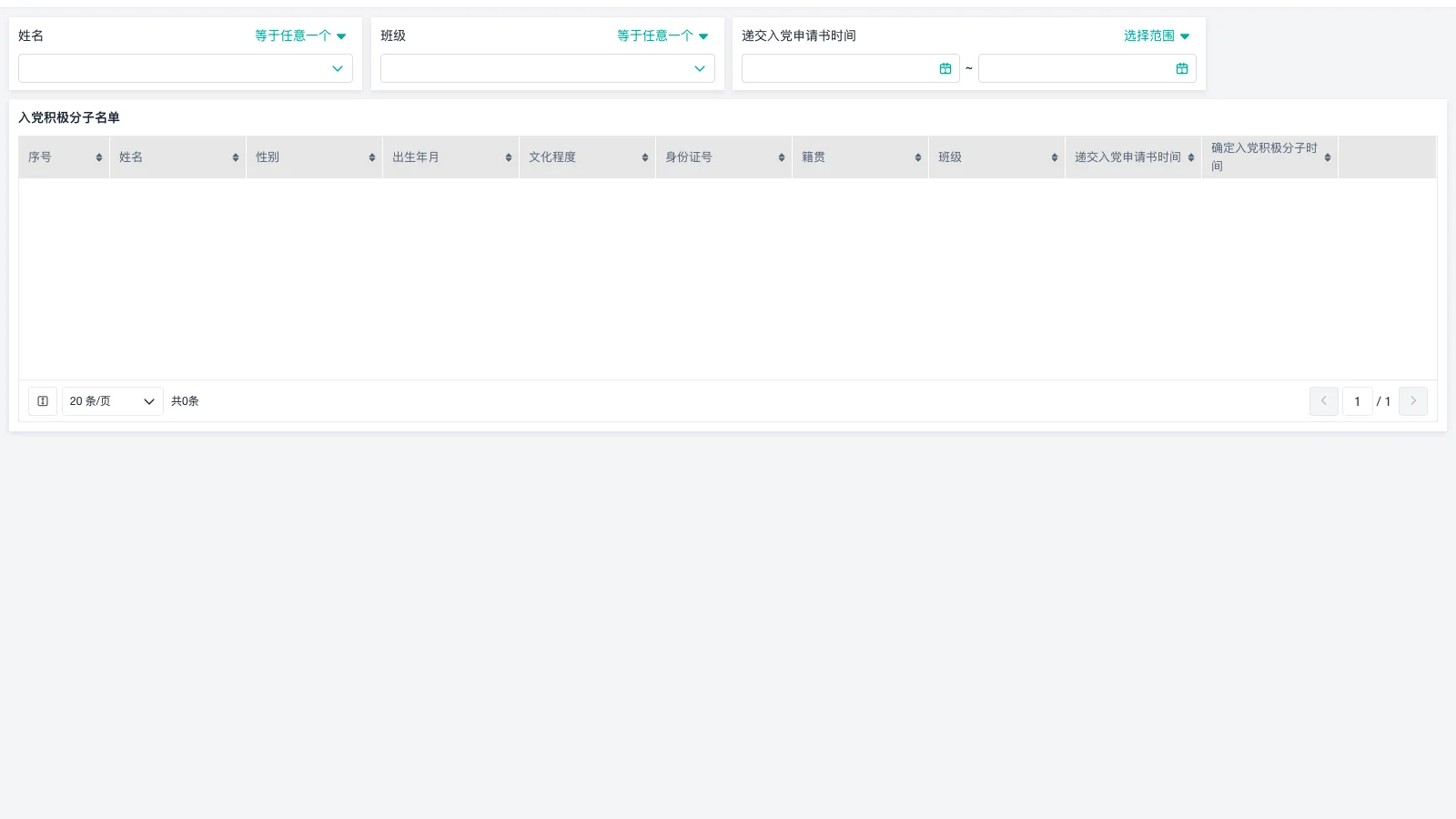Click the page number input field

(1357, 401)
